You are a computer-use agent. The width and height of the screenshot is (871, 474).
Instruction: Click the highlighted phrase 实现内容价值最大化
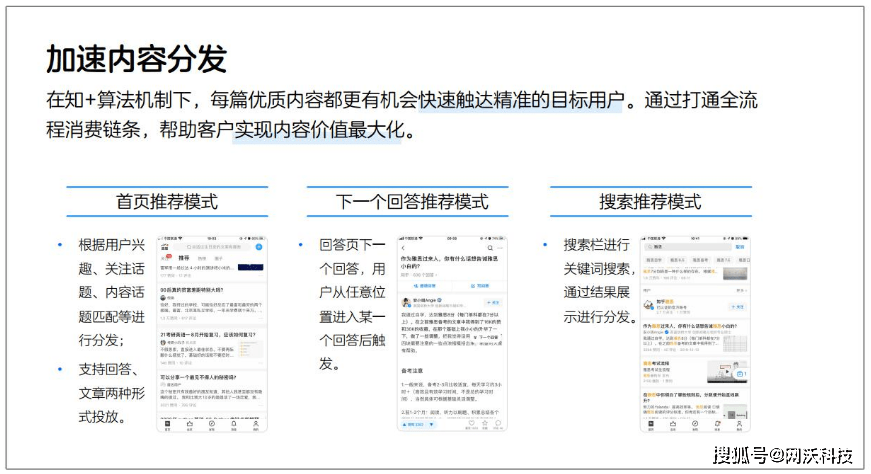tap(319, 130)
